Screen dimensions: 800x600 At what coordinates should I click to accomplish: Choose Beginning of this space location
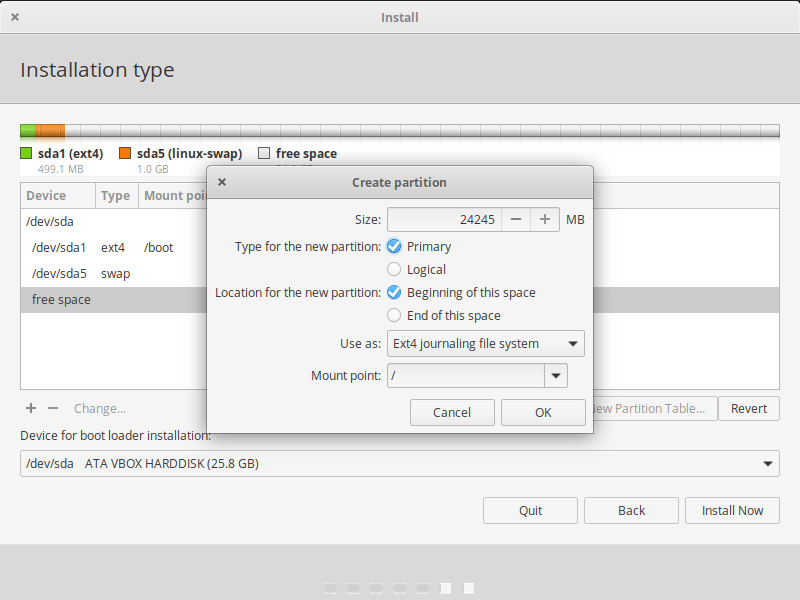[394, 292]
